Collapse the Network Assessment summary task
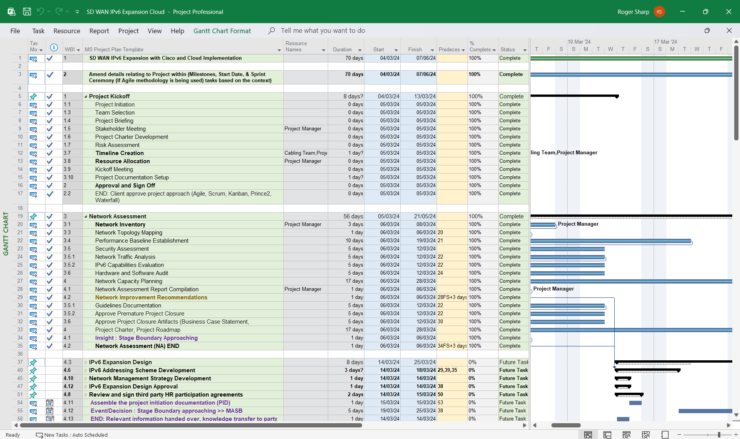 point(86,216)
